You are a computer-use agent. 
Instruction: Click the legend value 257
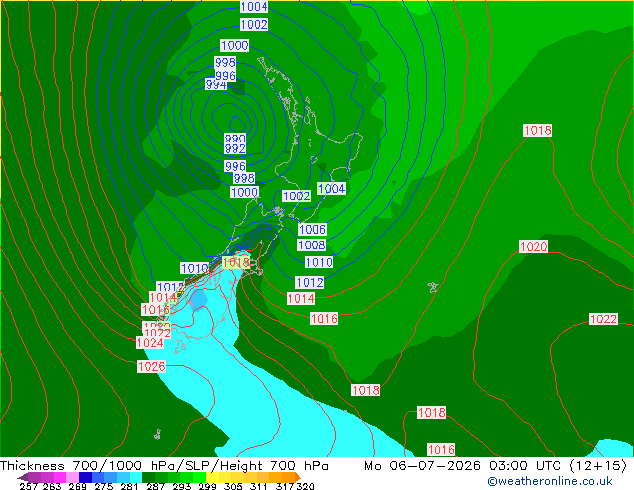point(29,486)
